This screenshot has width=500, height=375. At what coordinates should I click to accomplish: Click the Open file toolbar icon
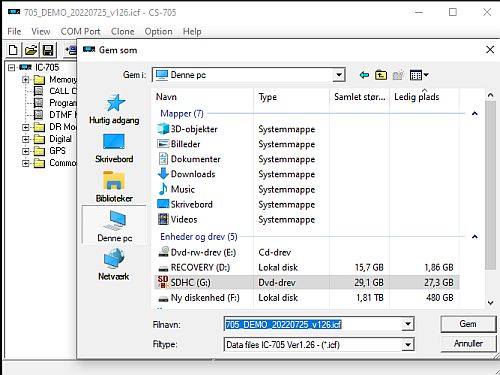(x=31, y=50)
